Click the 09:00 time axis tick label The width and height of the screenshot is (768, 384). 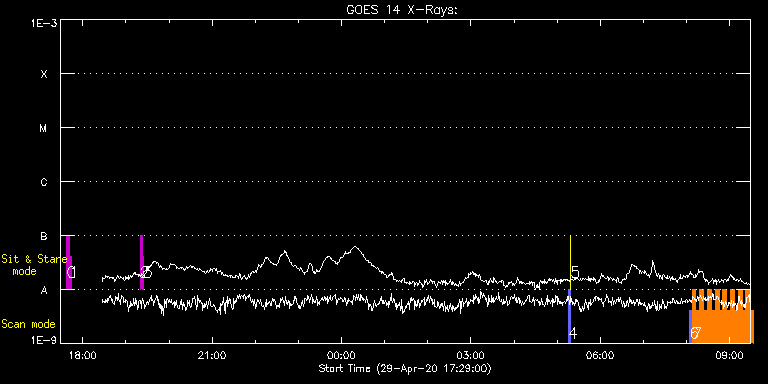[x=730, y=355]
